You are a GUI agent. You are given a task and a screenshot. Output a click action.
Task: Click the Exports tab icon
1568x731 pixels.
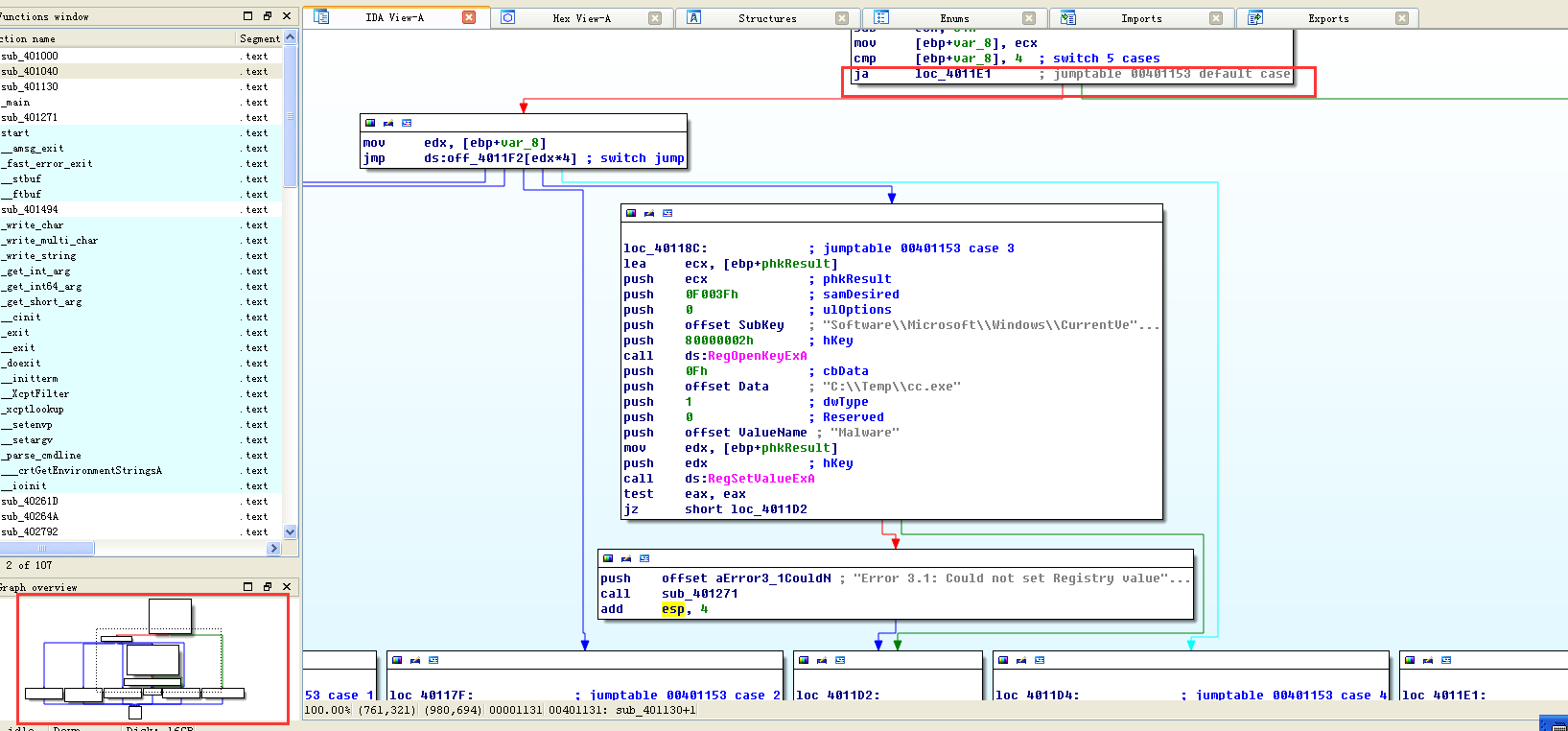point(1255,17)
